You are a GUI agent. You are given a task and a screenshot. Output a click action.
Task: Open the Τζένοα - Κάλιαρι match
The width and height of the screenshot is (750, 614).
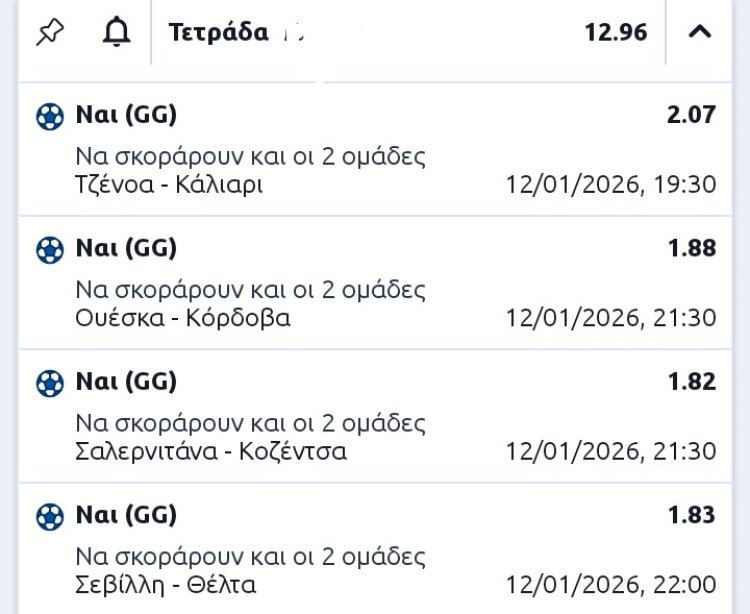[169, 185]
